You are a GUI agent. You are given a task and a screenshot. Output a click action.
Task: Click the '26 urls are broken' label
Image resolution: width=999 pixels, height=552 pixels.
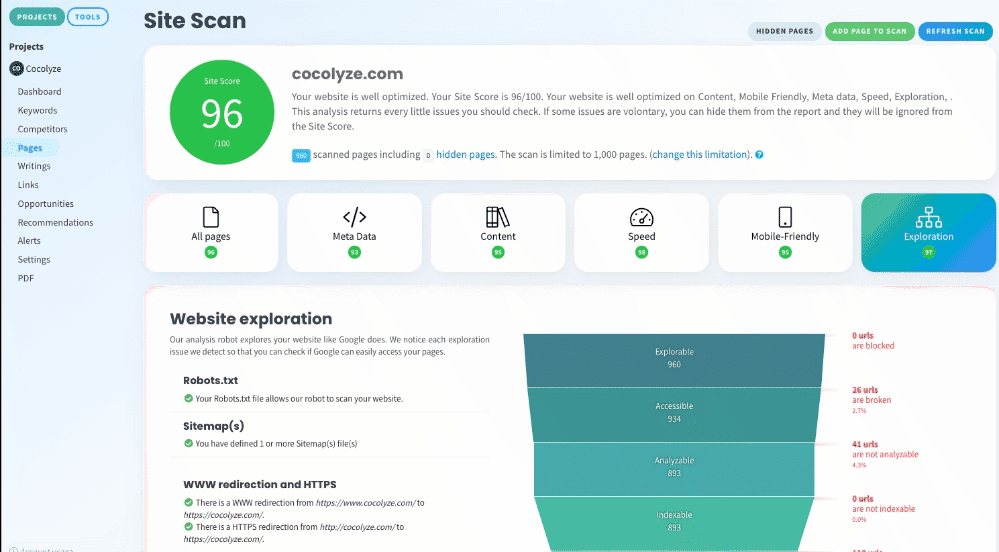pyautogui.click(x=872, y=395)
